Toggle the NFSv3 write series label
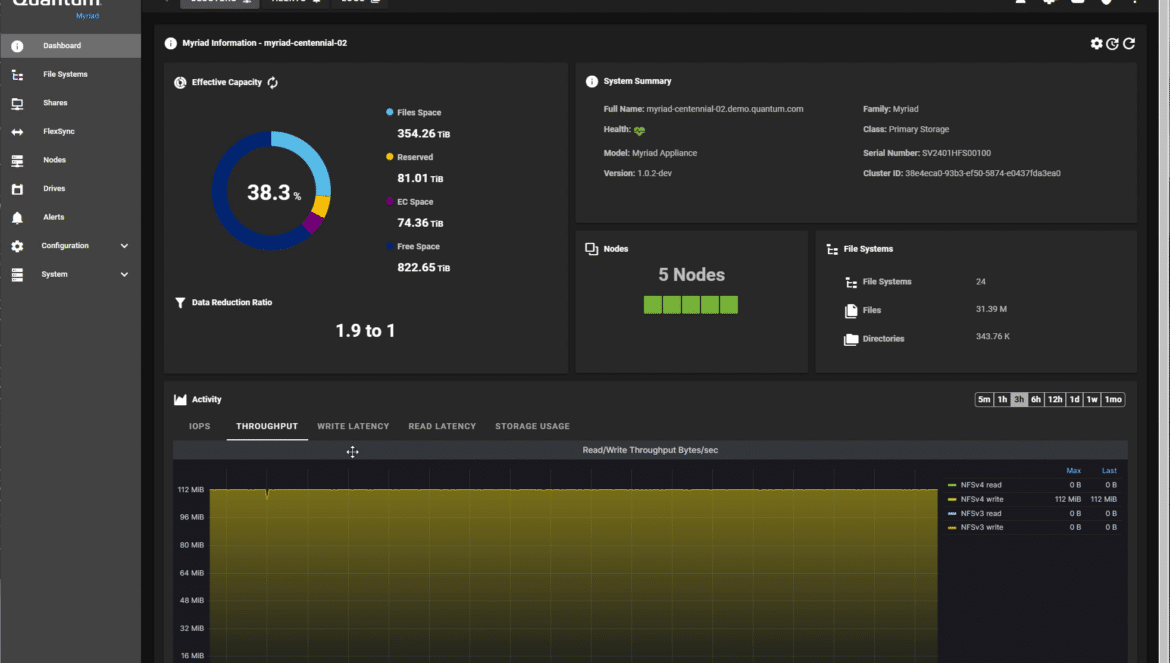 pos(982,527)
